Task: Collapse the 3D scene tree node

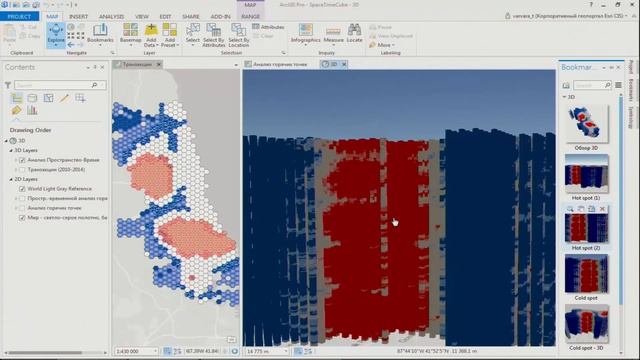Action: 6,140
